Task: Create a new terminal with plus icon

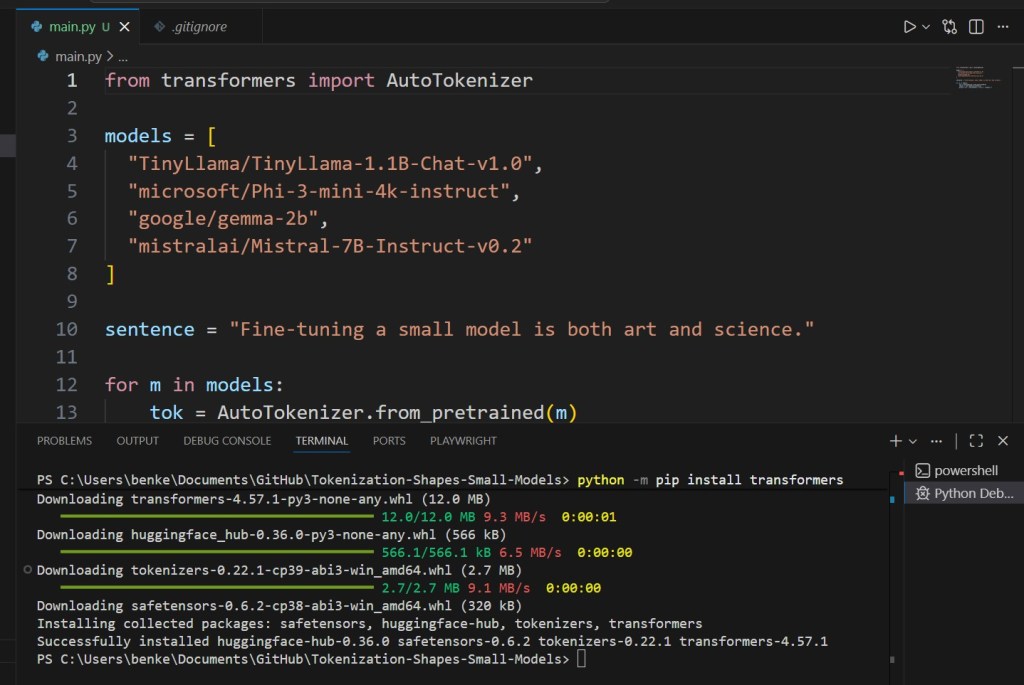Action: click(895, 440)
